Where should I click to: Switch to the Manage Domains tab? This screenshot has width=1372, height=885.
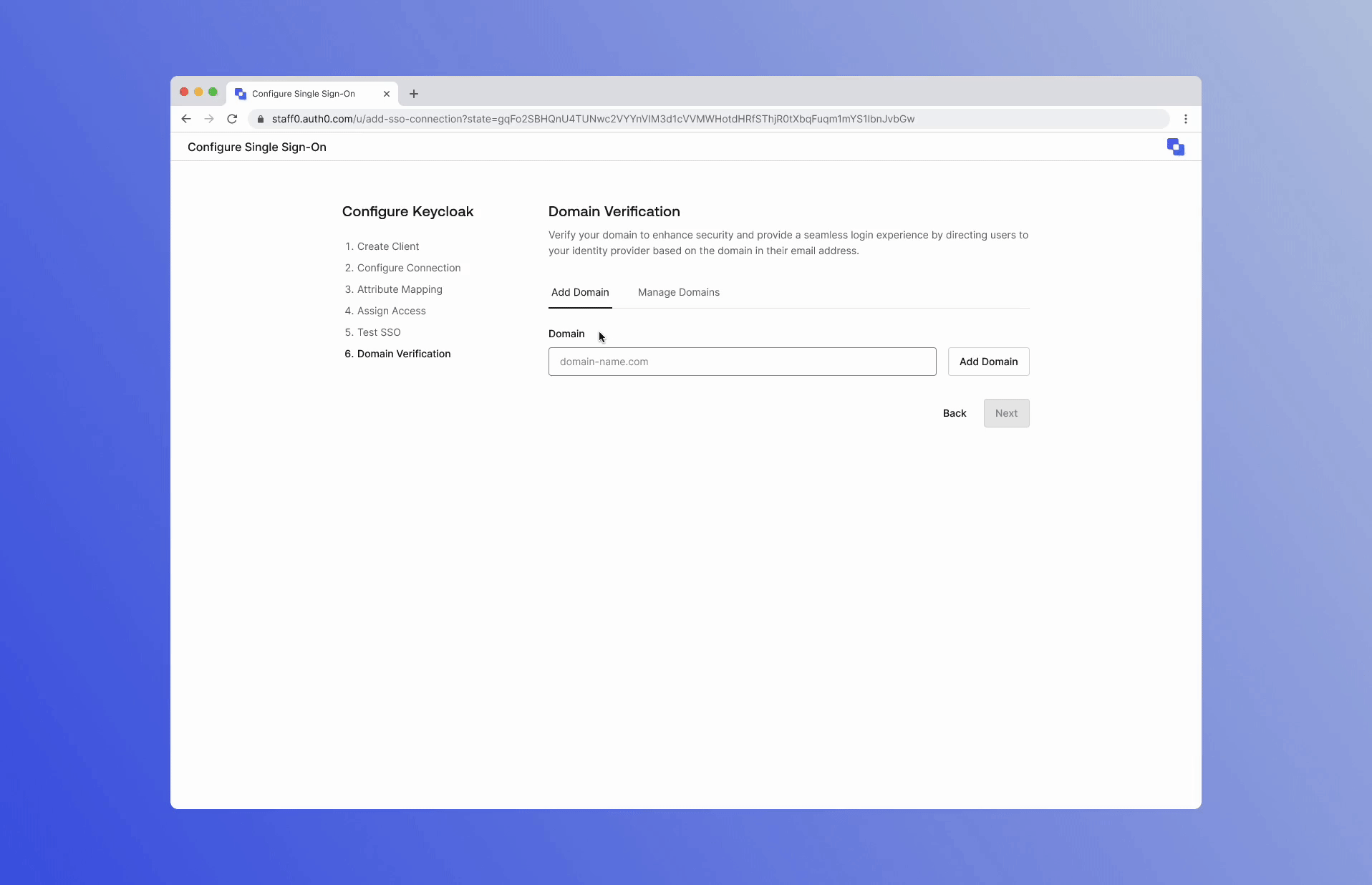coord(678,293)
